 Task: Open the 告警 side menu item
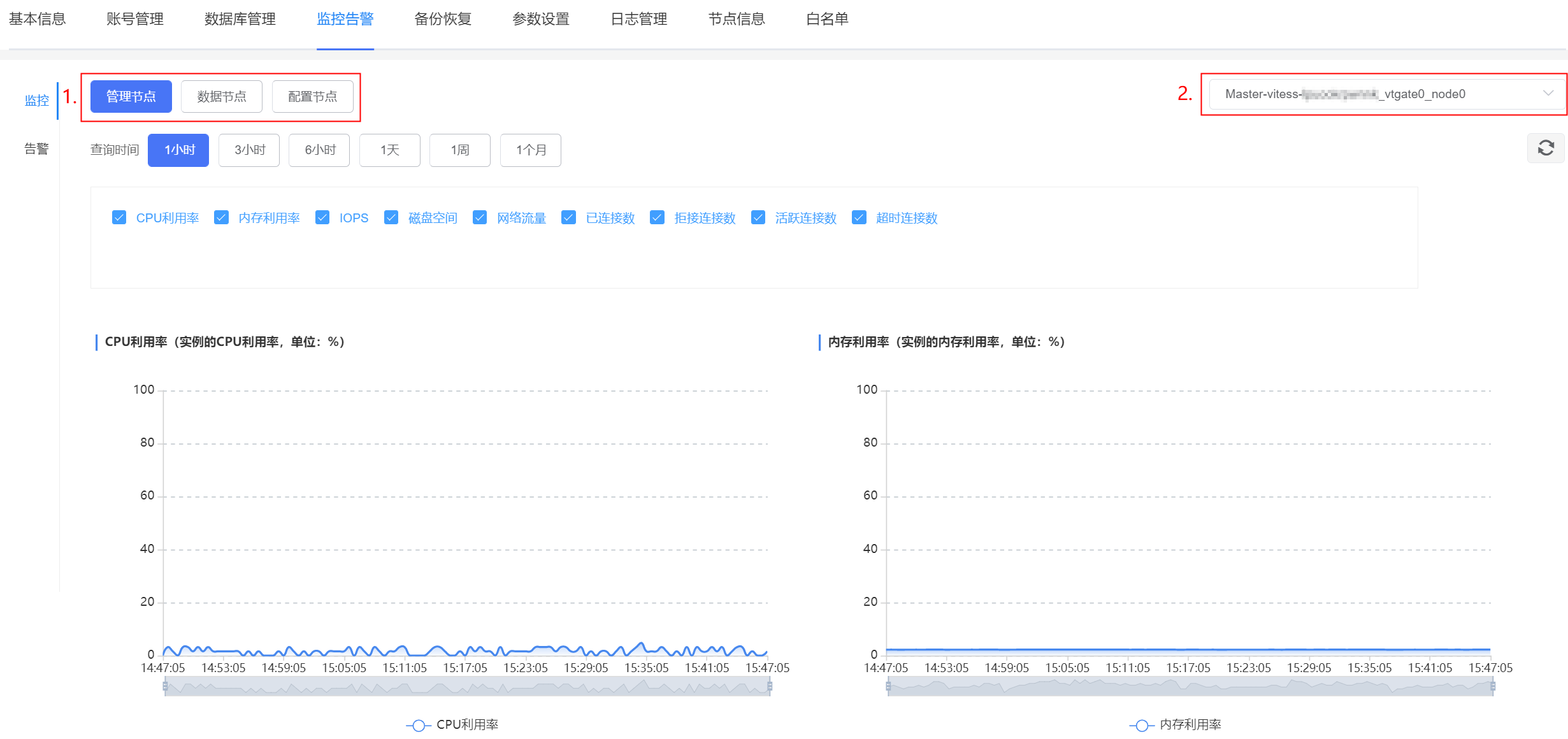[36, 148]
